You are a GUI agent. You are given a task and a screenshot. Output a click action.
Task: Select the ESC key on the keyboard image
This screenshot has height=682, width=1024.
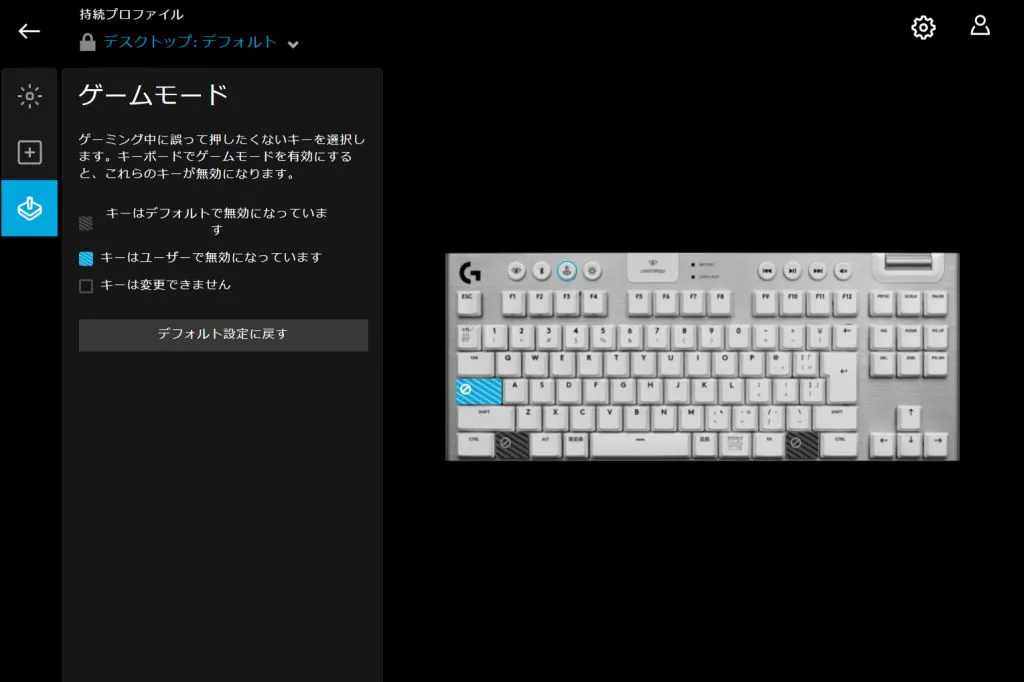[x=468, y=302]
